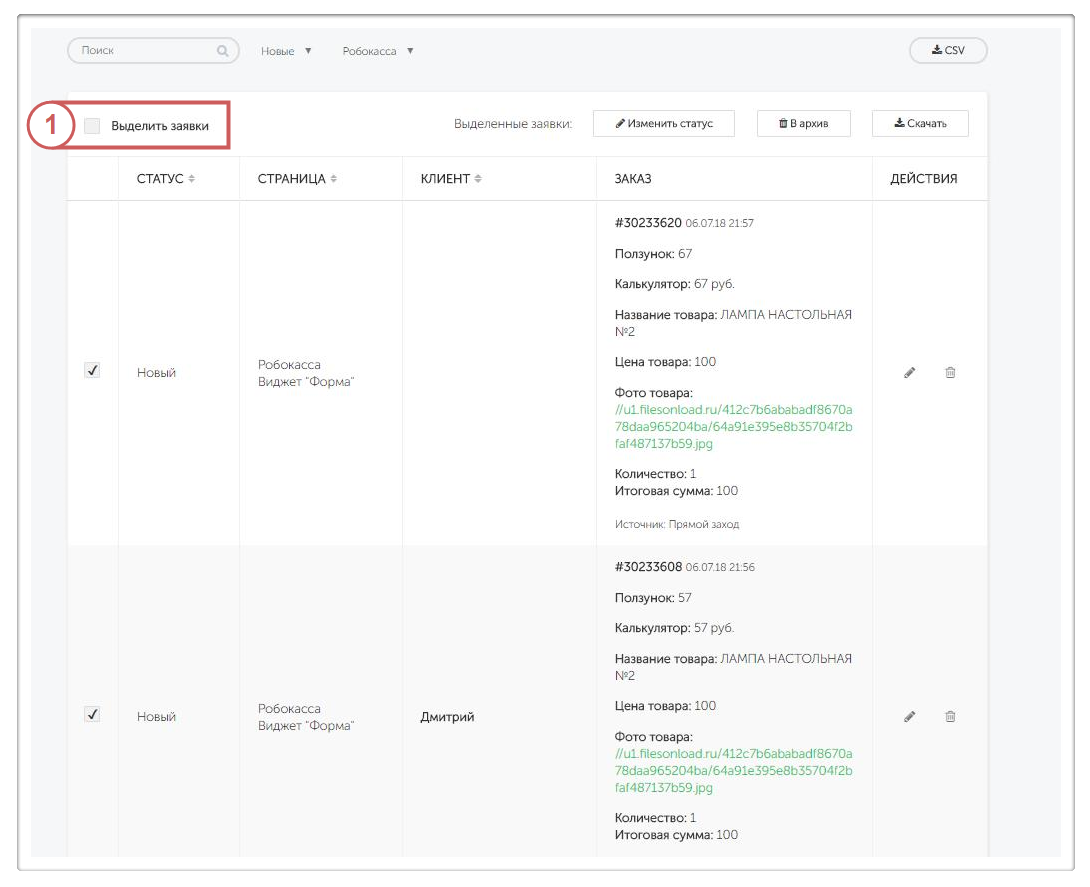Move selected orders with В архив button
This screenshot has width=1090, height=887.
pyautogui.click(x=803, y=124)
